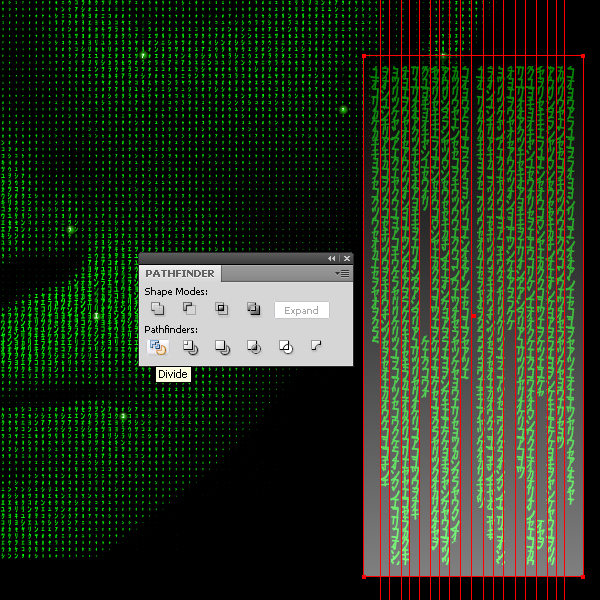Apply the Crop pathfinder
The height and width of the screenshot is (600, 600).
[x=254, y=347]
